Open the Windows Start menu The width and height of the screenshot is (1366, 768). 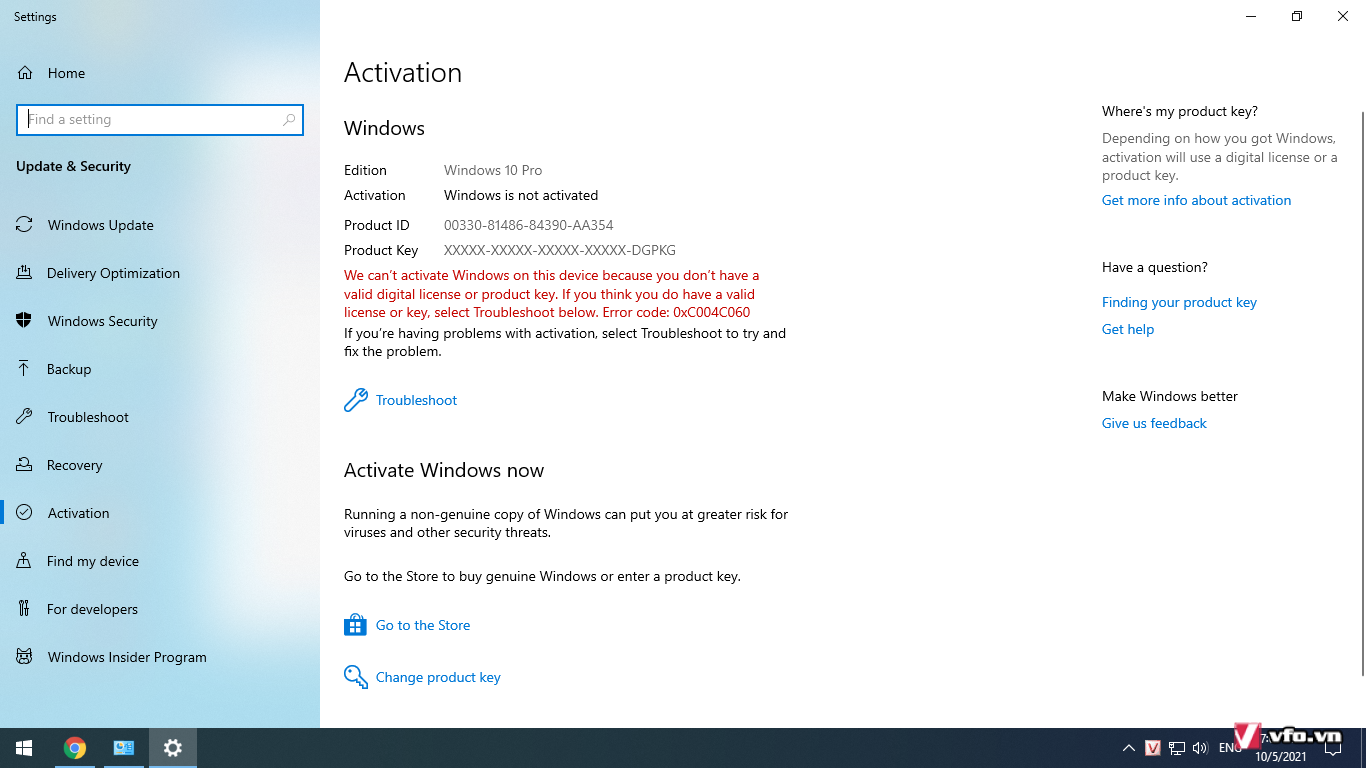24,748
